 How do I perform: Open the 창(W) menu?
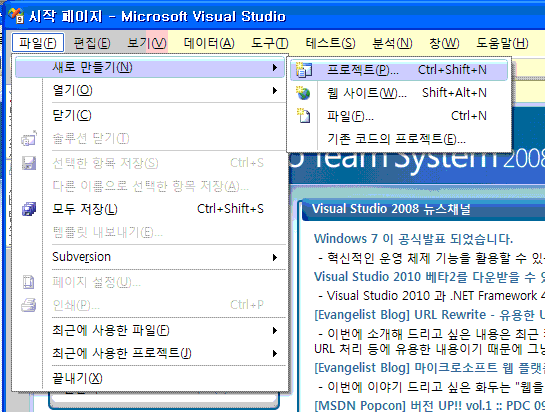tap(444, 43)
